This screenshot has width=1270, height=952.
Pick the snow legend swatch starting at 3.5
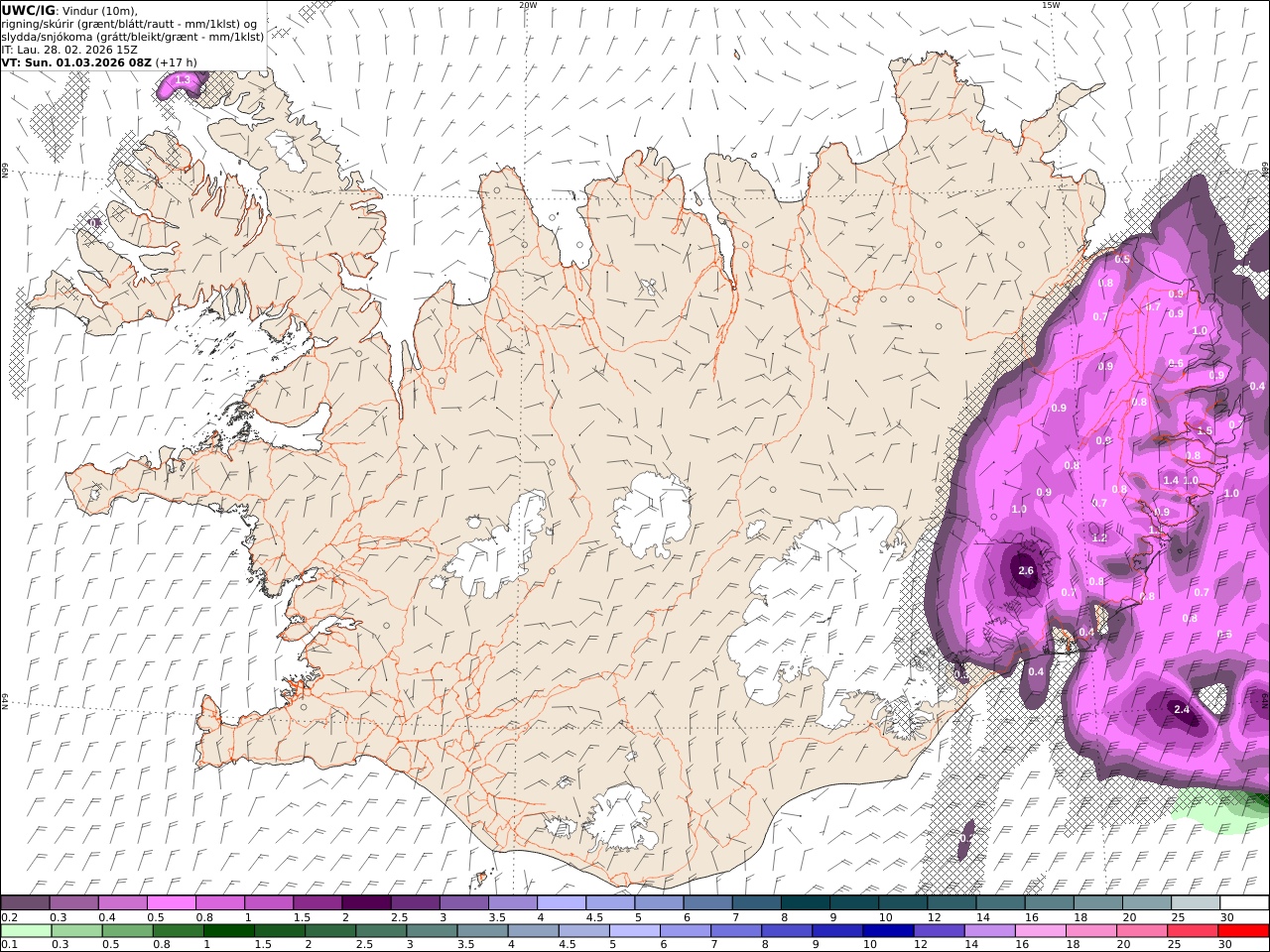click(x=513, y=903)
